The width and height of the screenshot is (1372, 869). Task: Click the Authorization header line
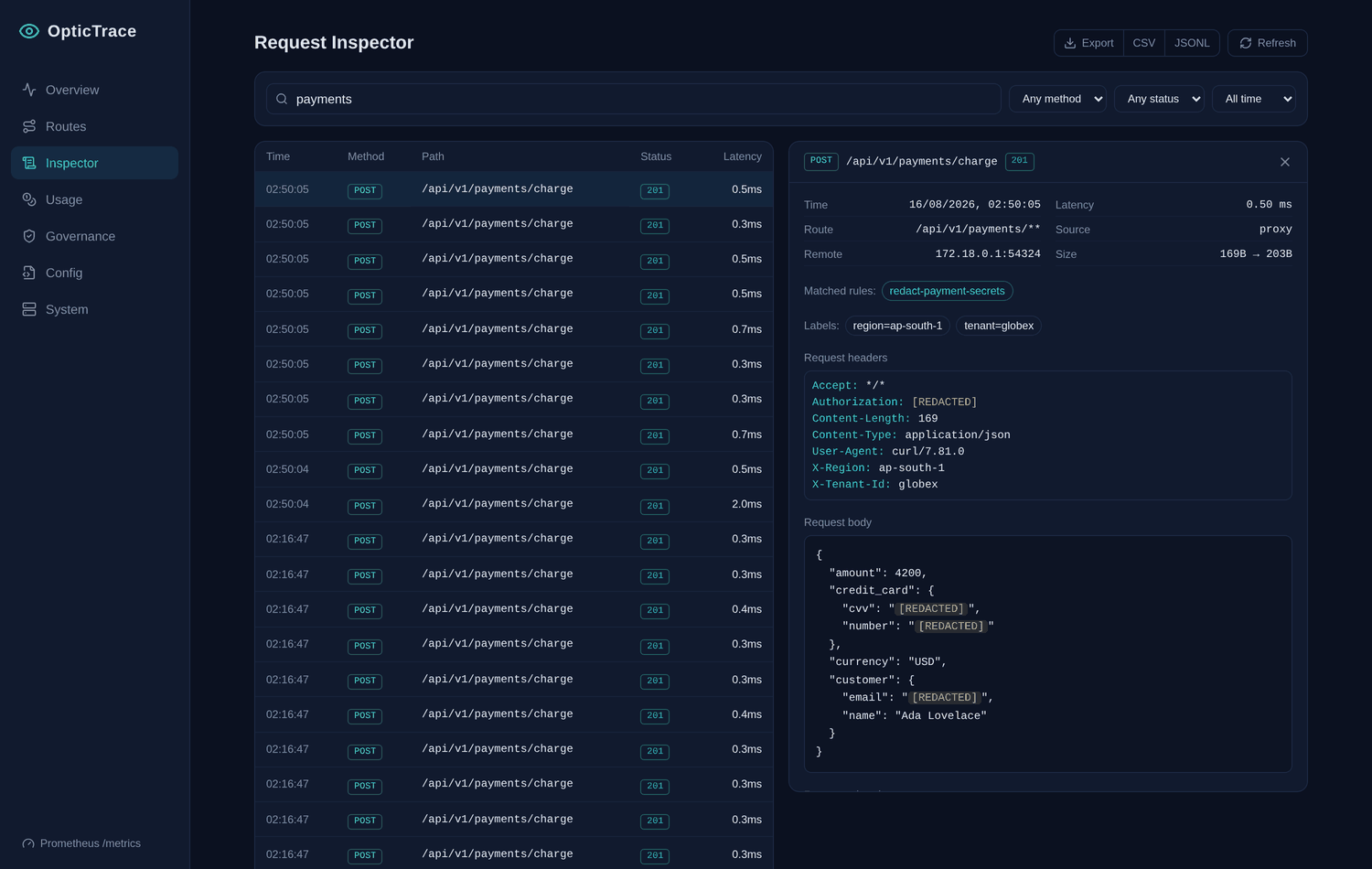895,402
